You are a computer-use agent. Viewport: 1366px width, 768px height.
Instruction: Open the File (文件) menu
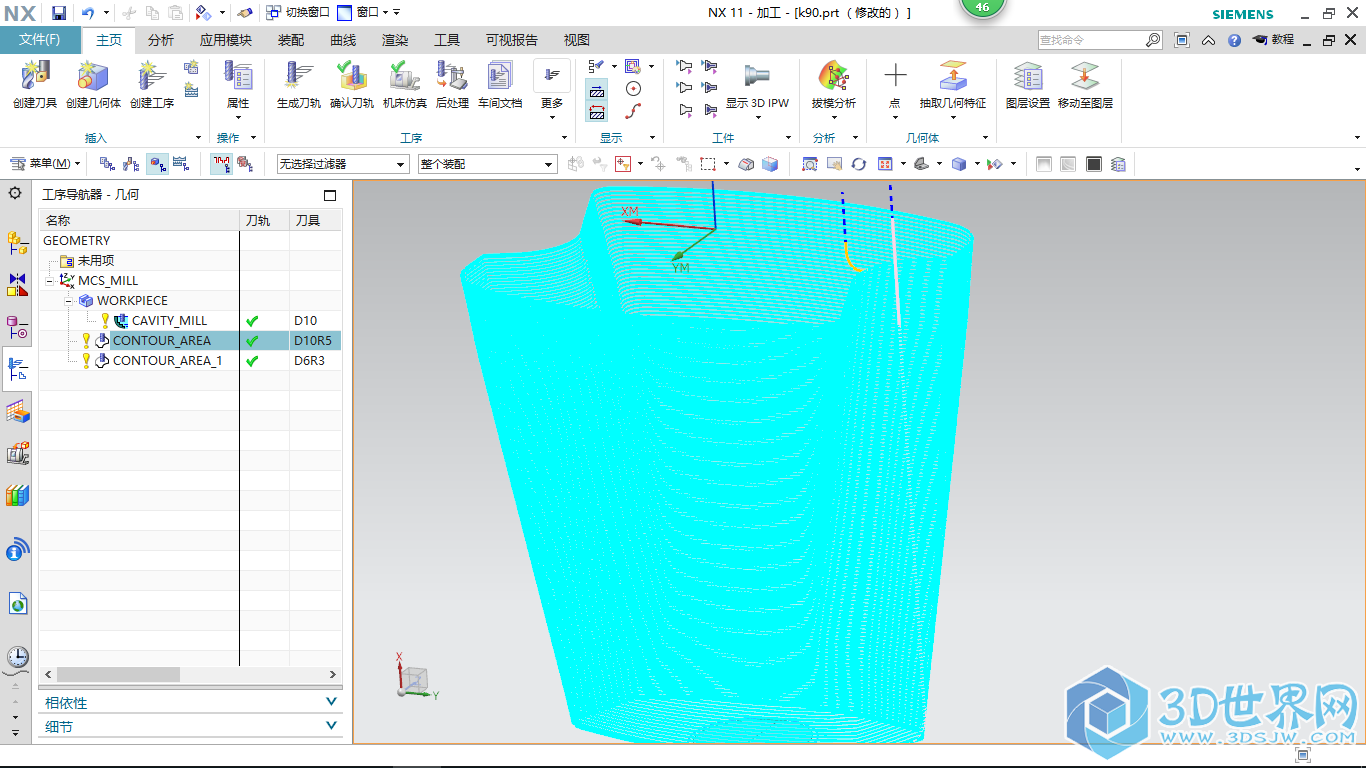40,40
